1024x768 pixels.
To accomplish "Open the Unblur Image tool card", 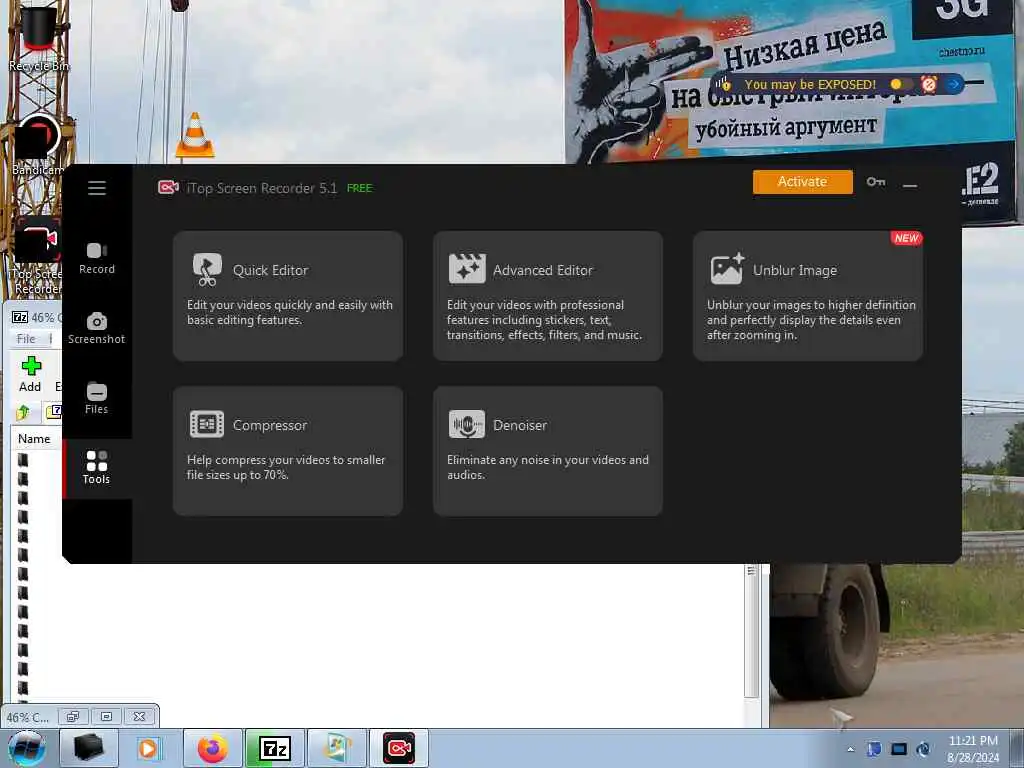I will 808,295.
